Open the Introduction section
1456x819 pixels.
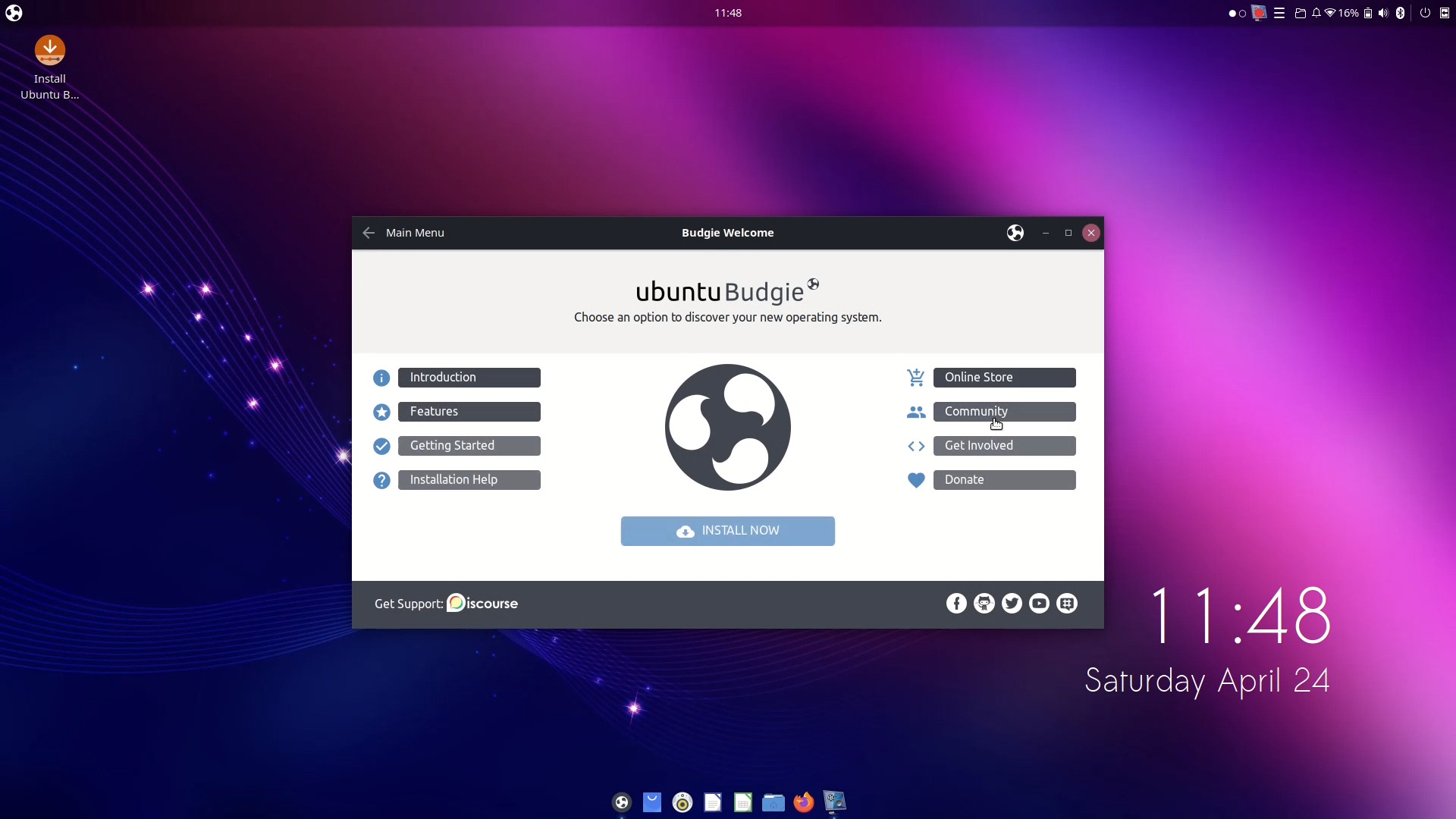(x=469, y=378)
